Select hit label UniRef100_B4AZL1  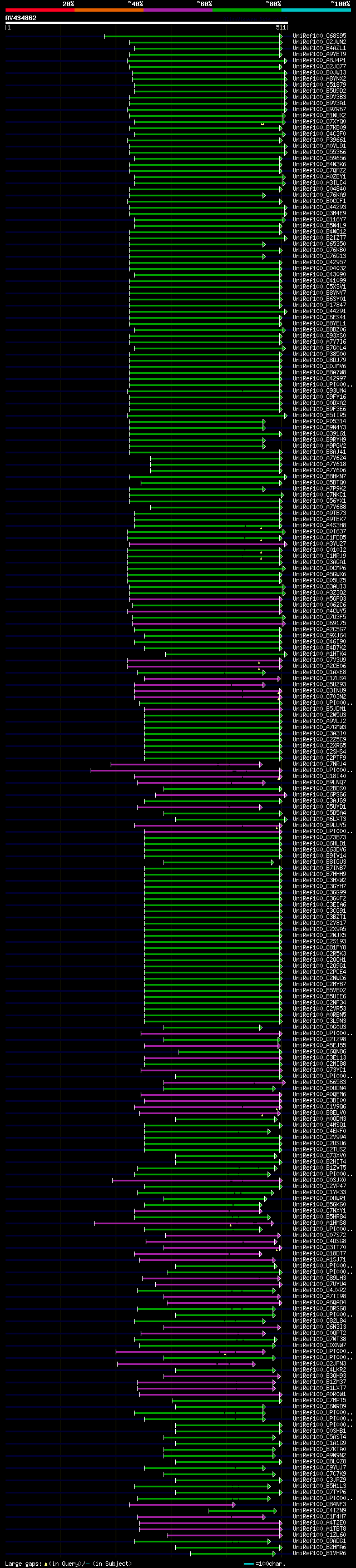(319, 48)
